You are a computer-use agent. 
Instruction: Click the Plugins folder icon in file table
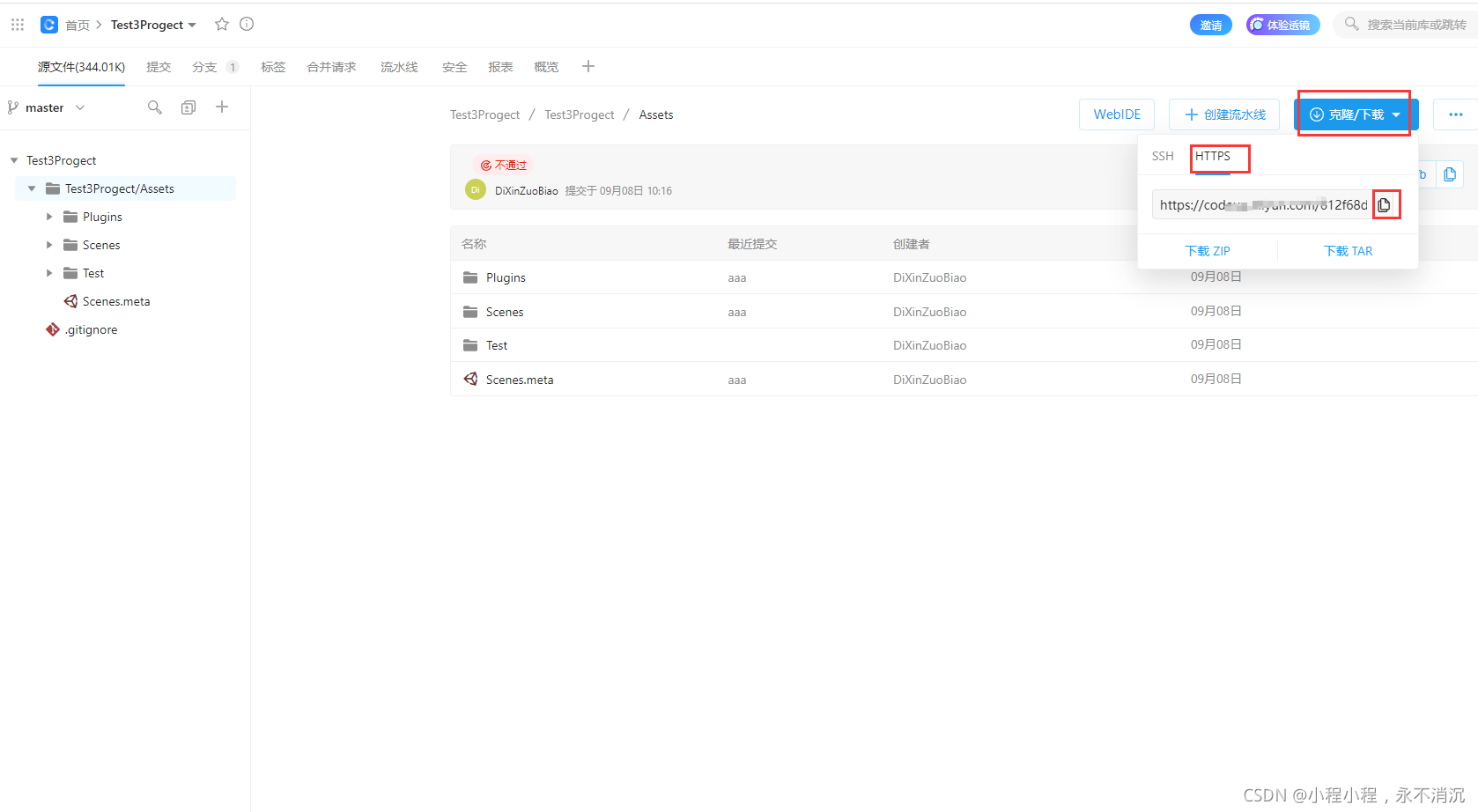(470, 277)
